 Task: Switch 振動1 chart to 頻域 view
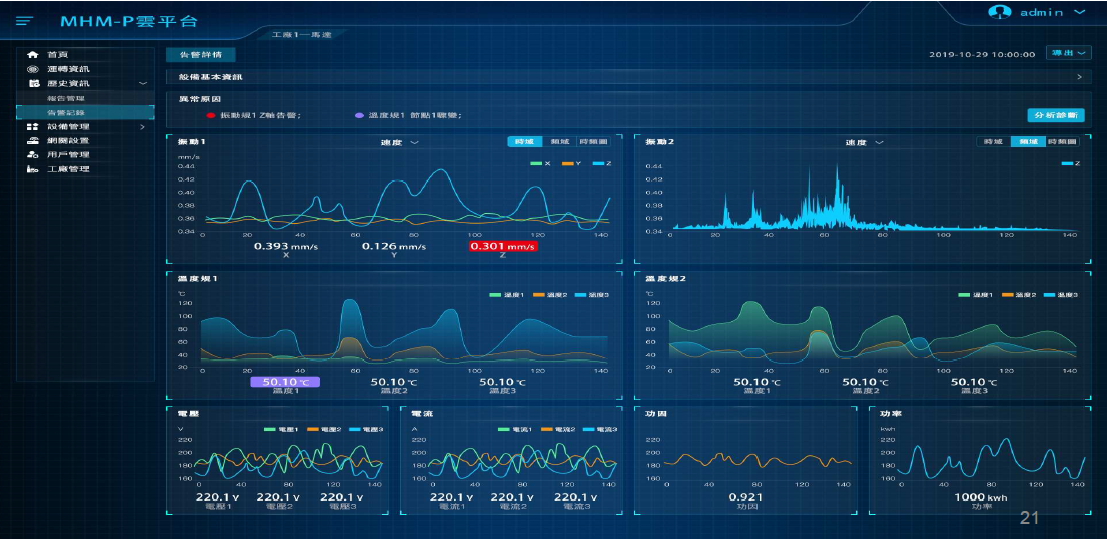[559, 142]
